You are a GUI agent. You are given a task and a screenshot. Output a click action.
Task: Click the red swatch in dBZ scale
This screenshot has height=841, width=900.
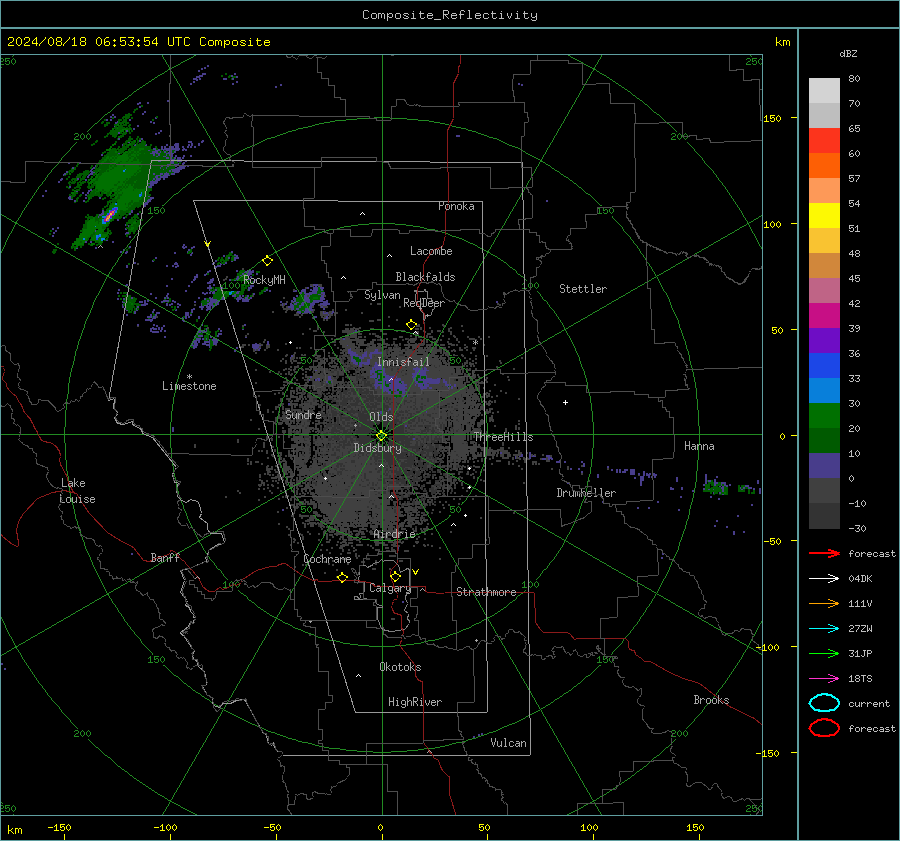point(824,141)
